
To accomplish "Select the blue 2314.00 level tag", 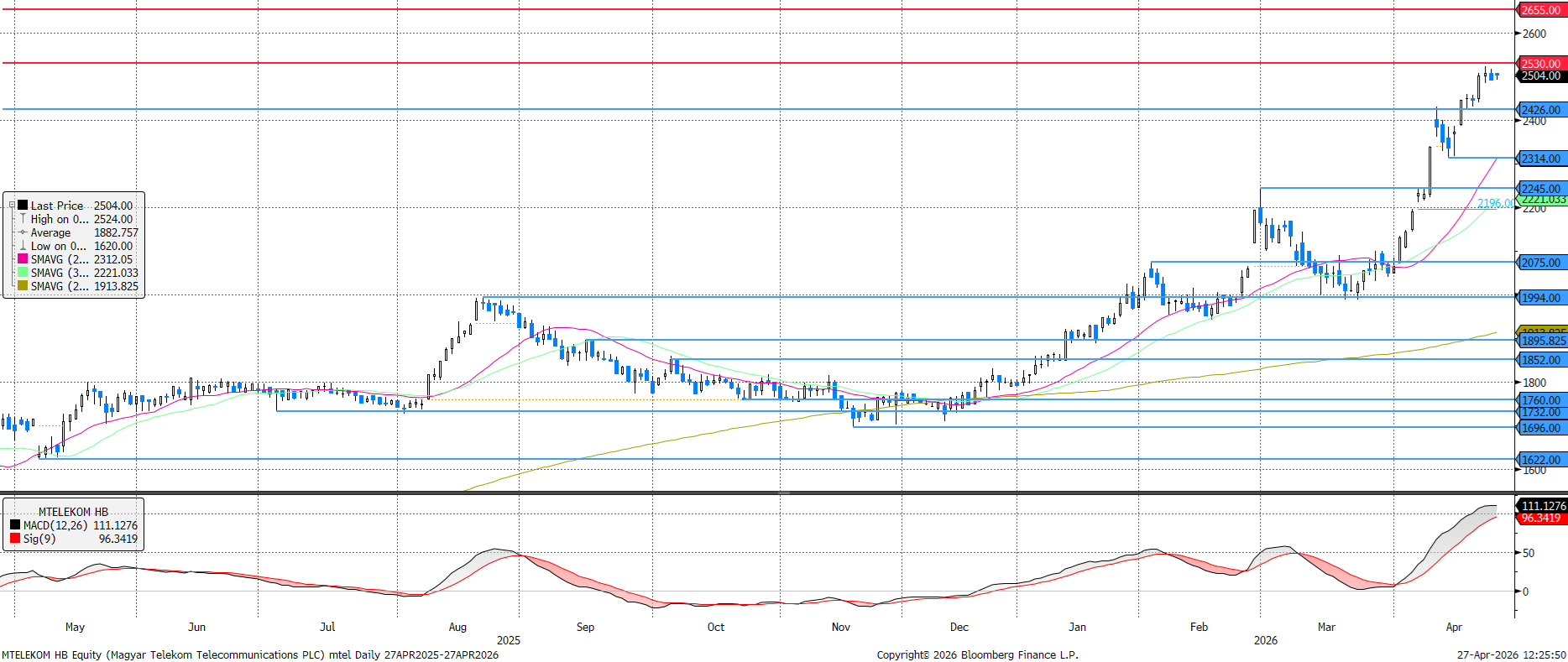I will pos(1541,159).
